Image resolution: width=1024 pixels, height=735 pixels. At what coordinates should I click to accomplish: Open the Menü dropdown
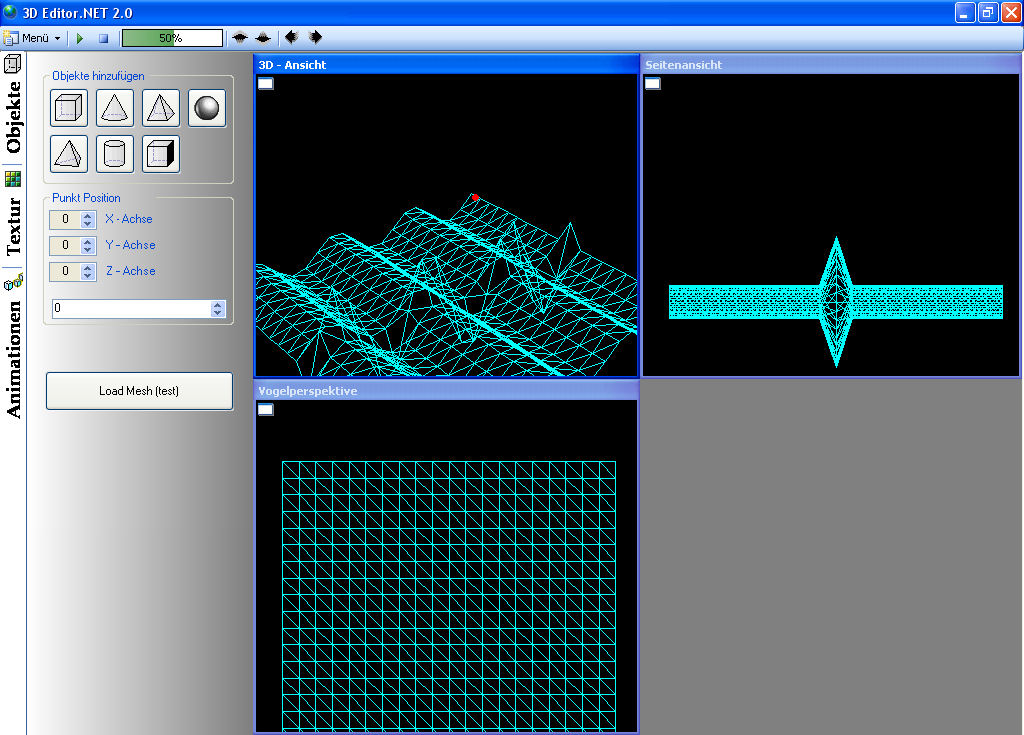tap(33, 38)
